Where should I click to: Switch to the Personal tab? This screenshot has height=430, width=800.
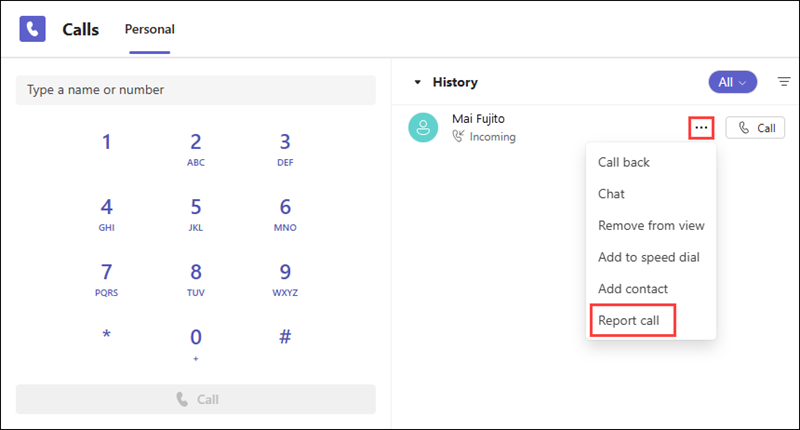[x=149, y=29]
